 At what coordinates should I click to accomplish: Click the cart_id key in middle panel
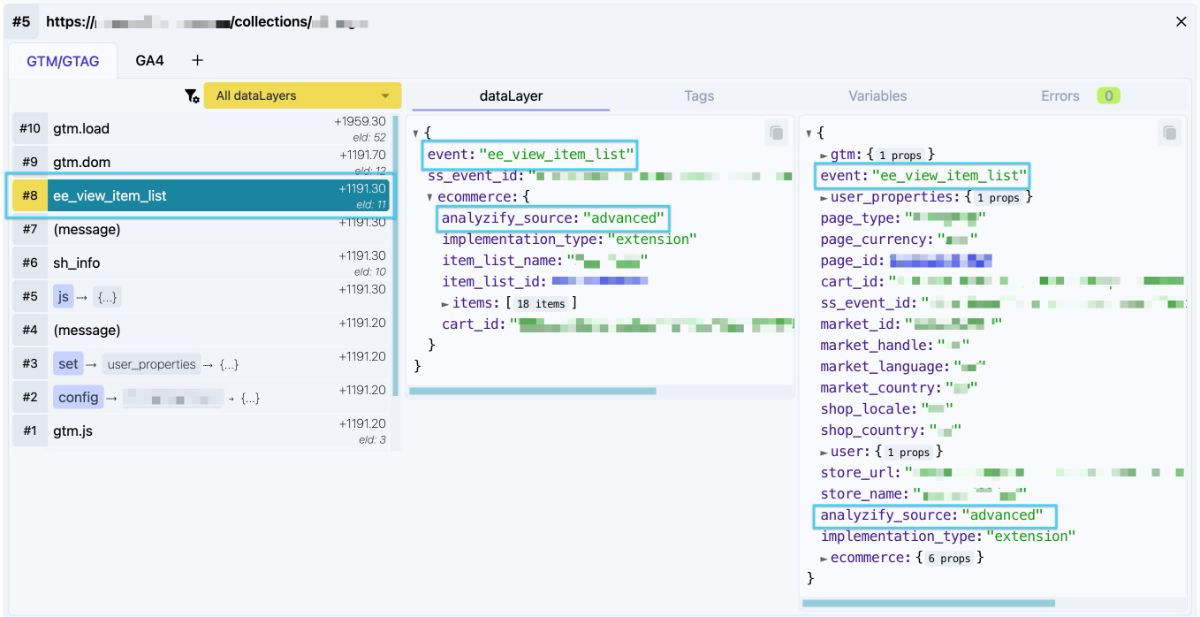click(473, 324)
